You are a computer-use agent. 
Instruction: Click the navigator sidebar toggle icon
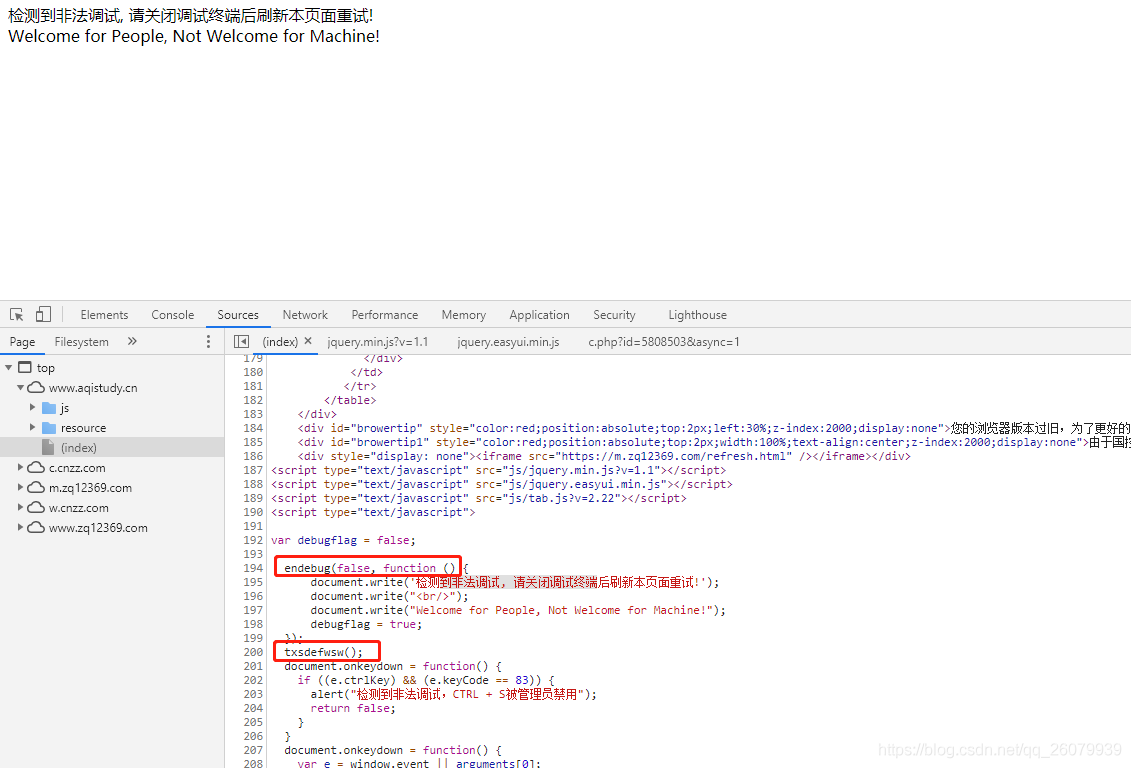point(242,341)
